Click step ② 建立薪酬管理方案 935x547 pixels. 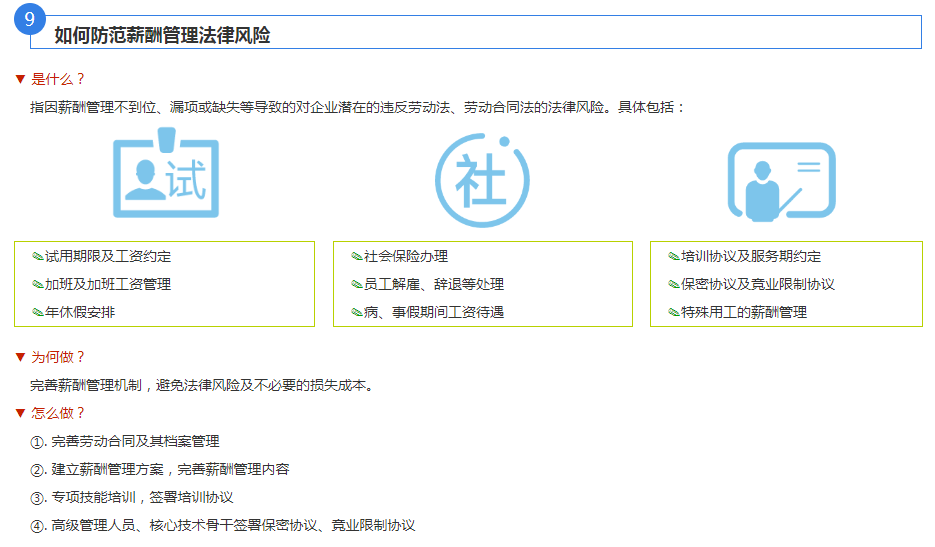point(160,469)
